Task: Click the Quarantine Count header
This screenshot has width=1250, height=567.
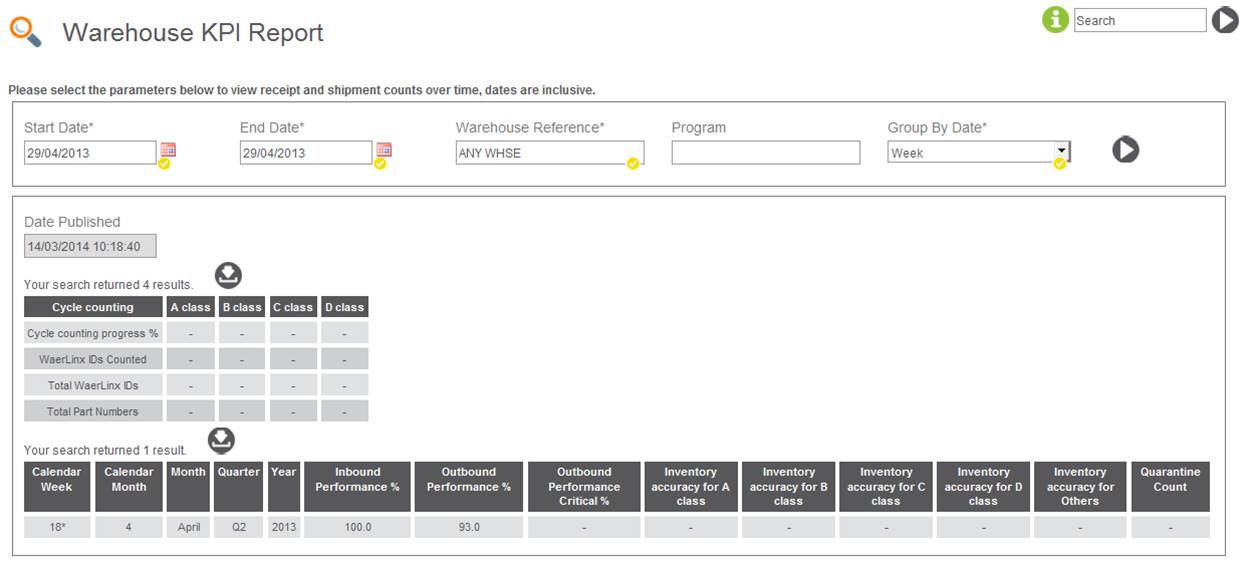Action: 1171,487
